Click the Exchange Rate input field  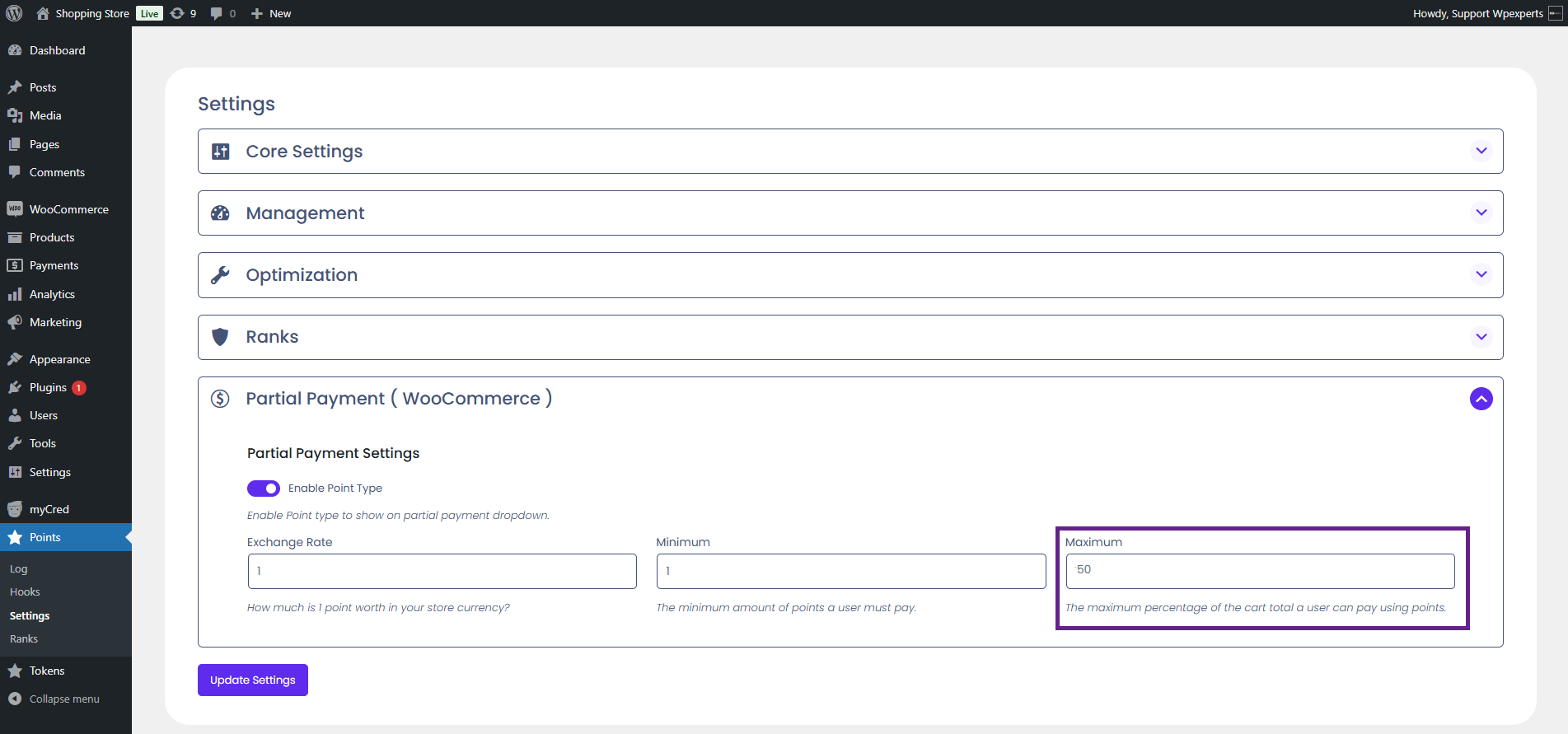[x=442, y=571]
